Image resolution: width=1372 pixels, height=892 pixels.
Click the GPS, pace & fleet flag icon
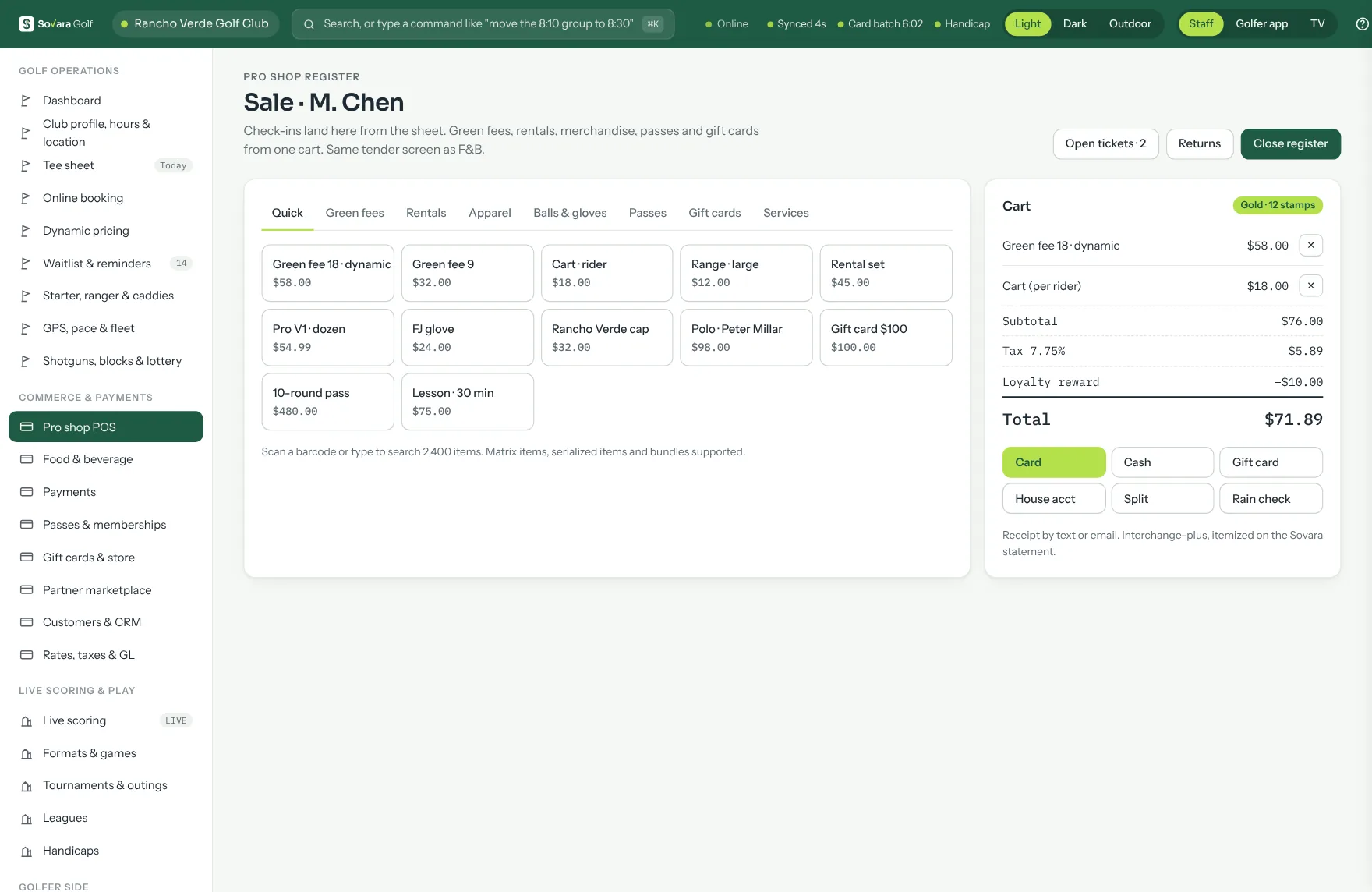(26, 328)
